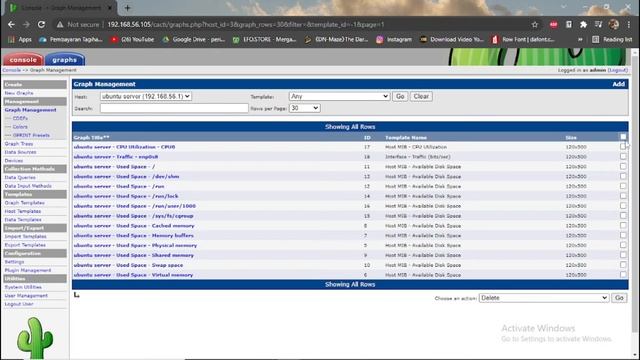
Task: Sort by the Template Name column header
Action: [x=406, y=138]
